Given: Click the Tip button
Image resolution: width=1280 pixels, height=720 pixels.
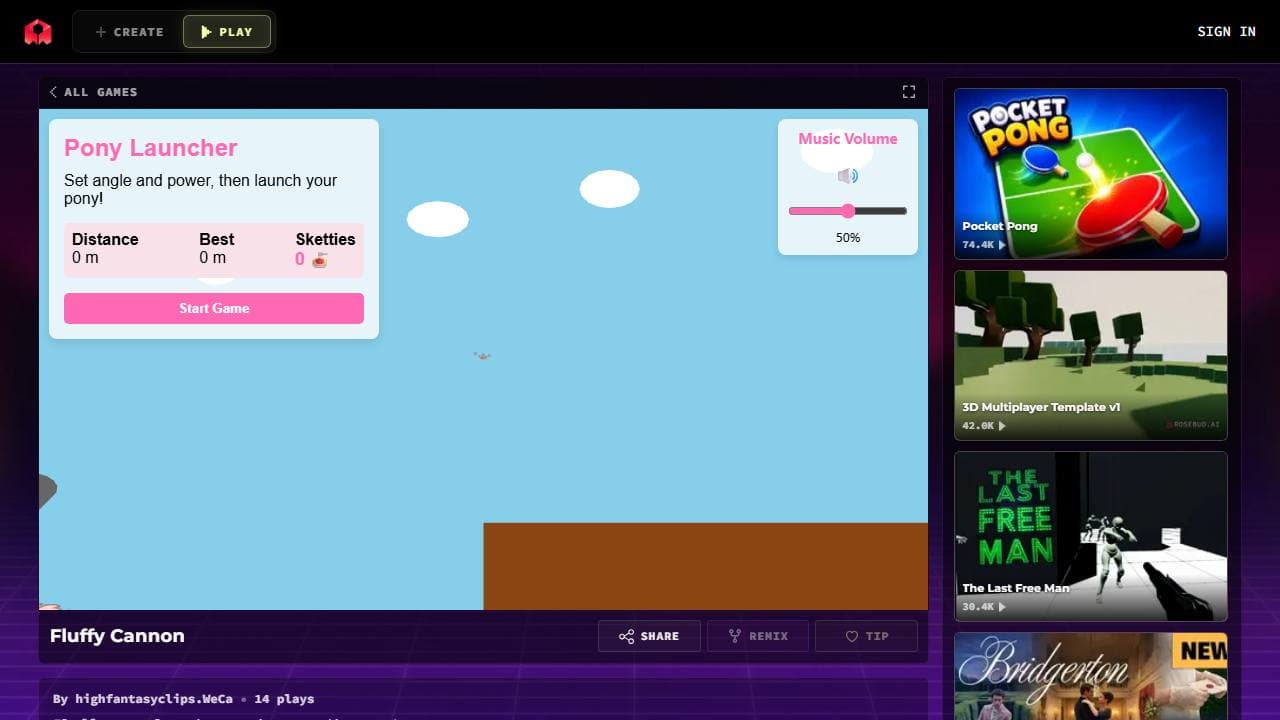Looking at the screenshot, I should point(867,636).
